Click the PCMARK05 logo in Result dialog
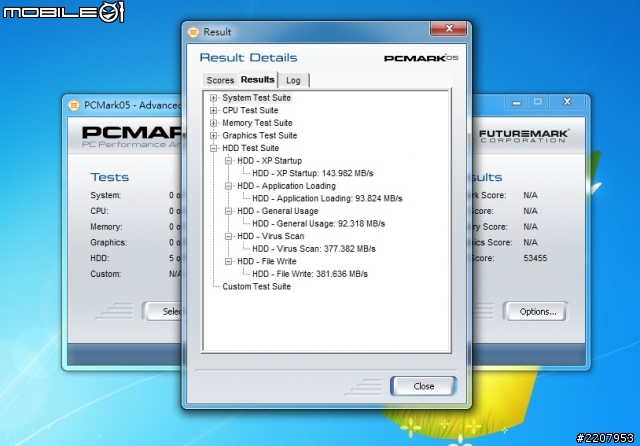 click(421, 58)
